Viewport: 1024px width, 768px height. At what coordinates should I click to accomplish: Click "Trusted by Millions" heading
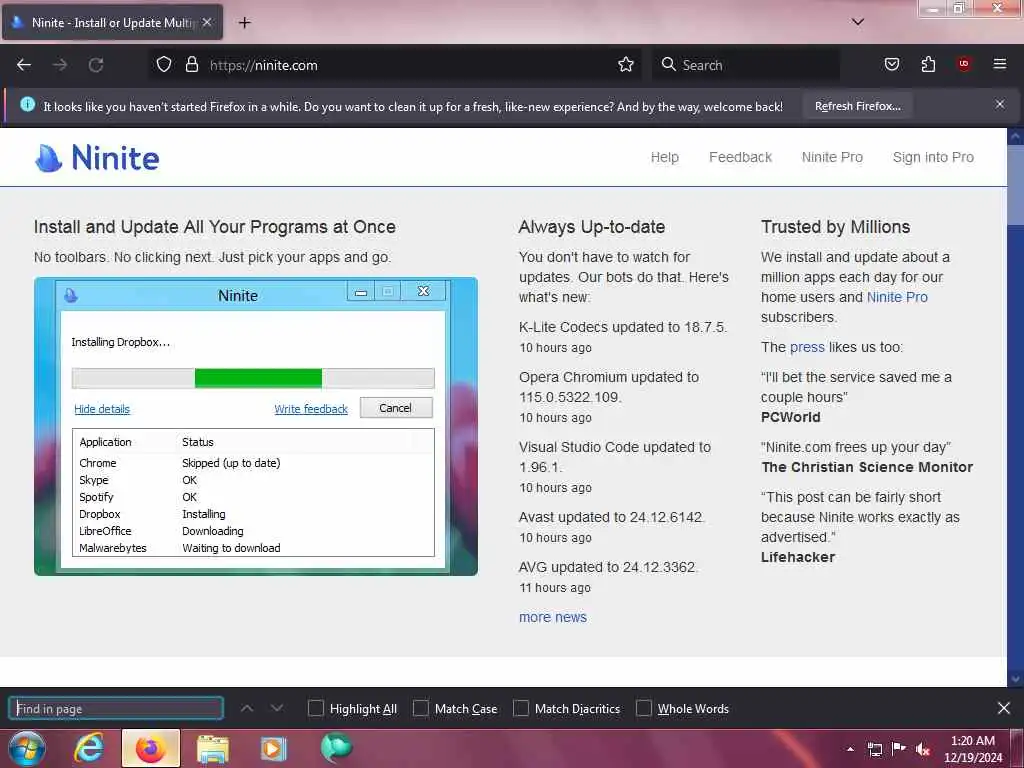835,227
